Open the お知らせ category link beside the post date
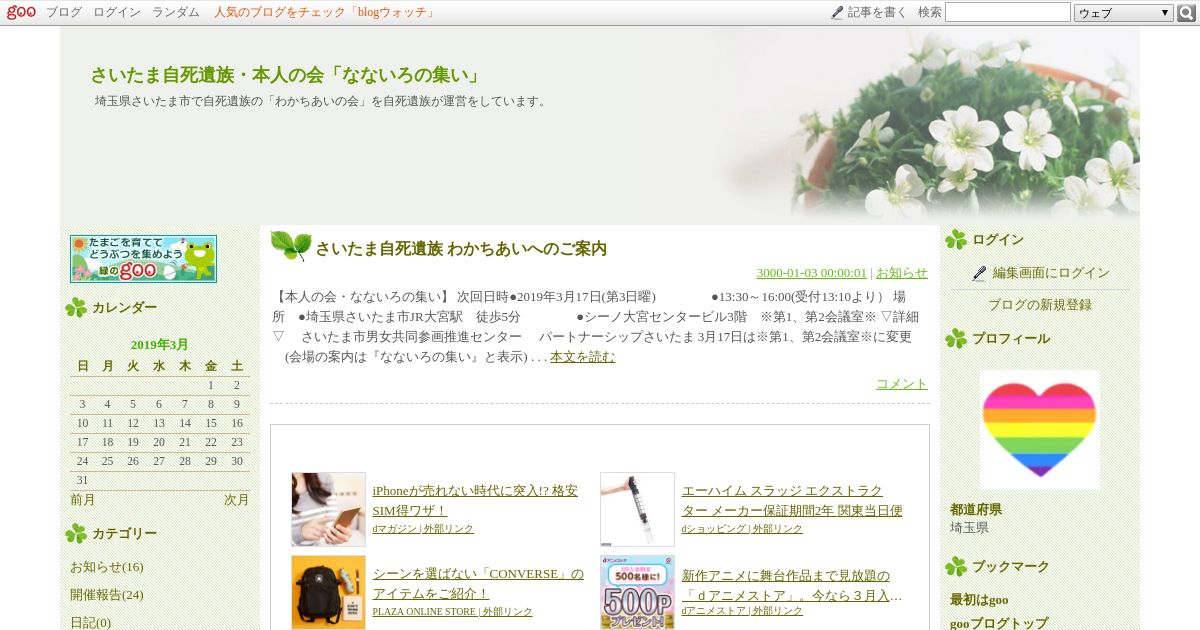This screenshot has width=1200, height=630. click(x=902, y=273)
